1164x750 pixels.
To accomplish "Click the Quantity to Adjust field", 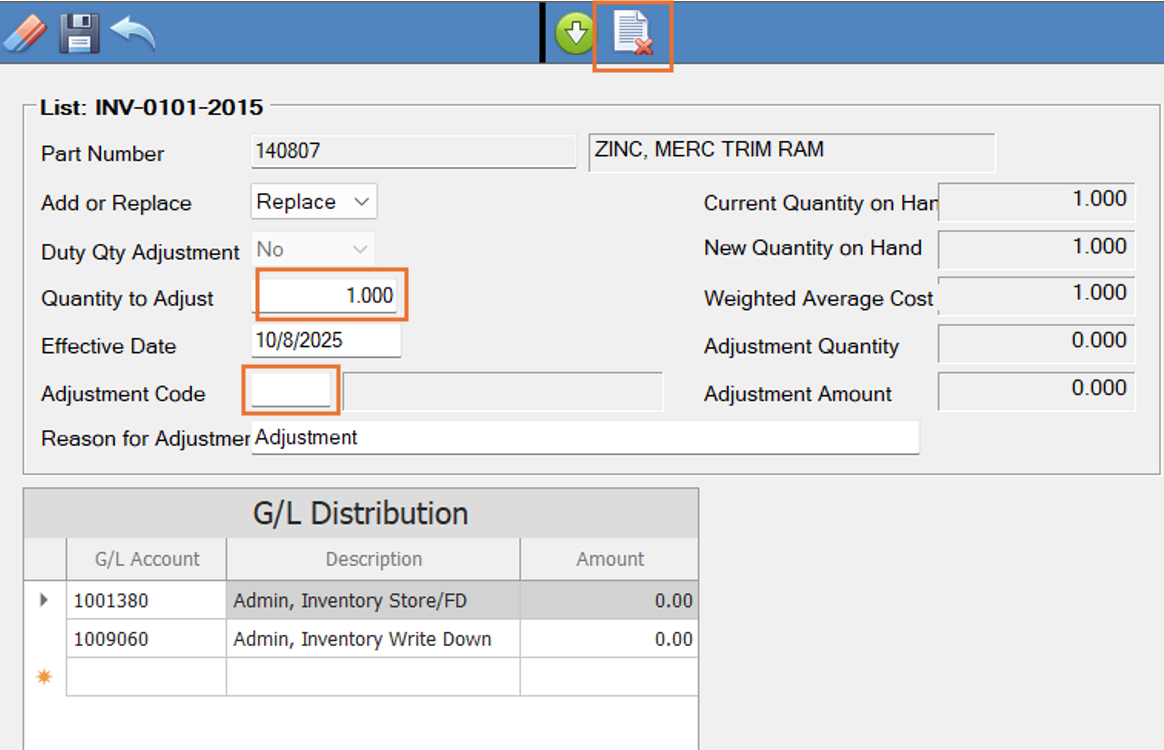I will coord(329,296).
